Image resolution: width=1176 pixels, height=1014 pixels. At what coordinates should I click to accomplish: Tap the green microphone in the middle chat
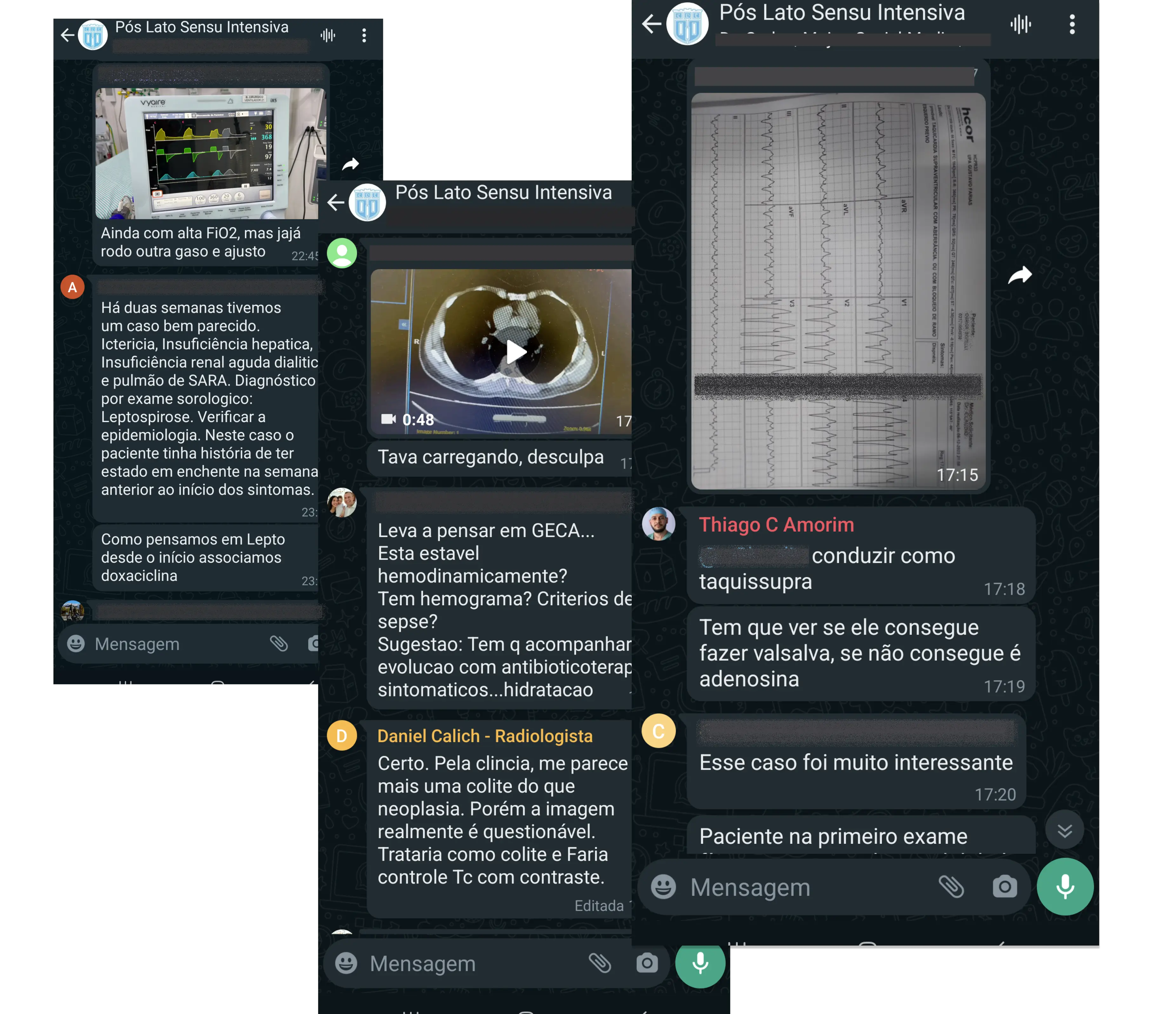click(700, 963)
